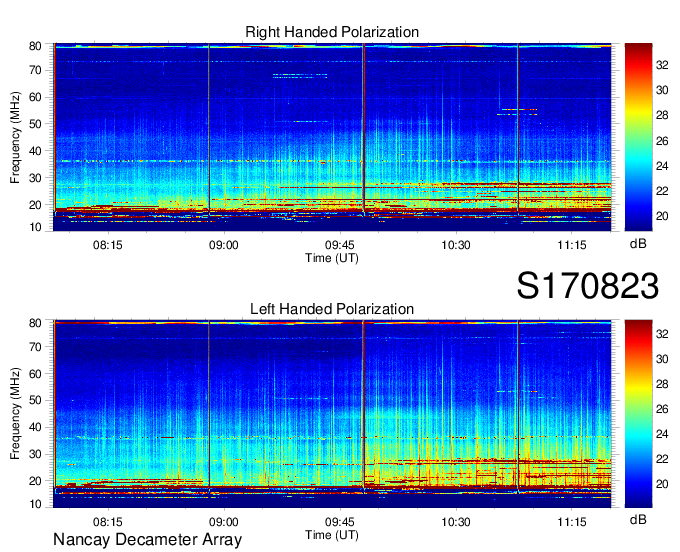Select "09:45" time tick of Left Handed plot
This screenshot has height=552, width=680.
340,522
